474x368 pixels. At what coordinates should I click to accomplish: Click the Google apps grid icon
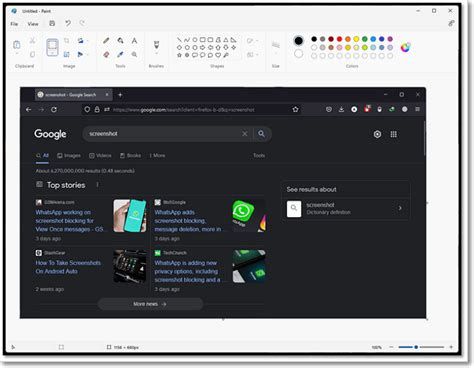pyautogui.click(x=394, y=134)
